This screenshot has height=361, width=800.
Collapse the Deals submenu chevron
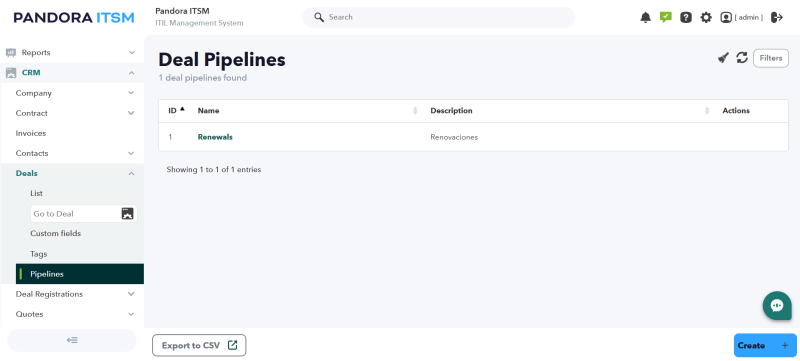tap(131, 173)
